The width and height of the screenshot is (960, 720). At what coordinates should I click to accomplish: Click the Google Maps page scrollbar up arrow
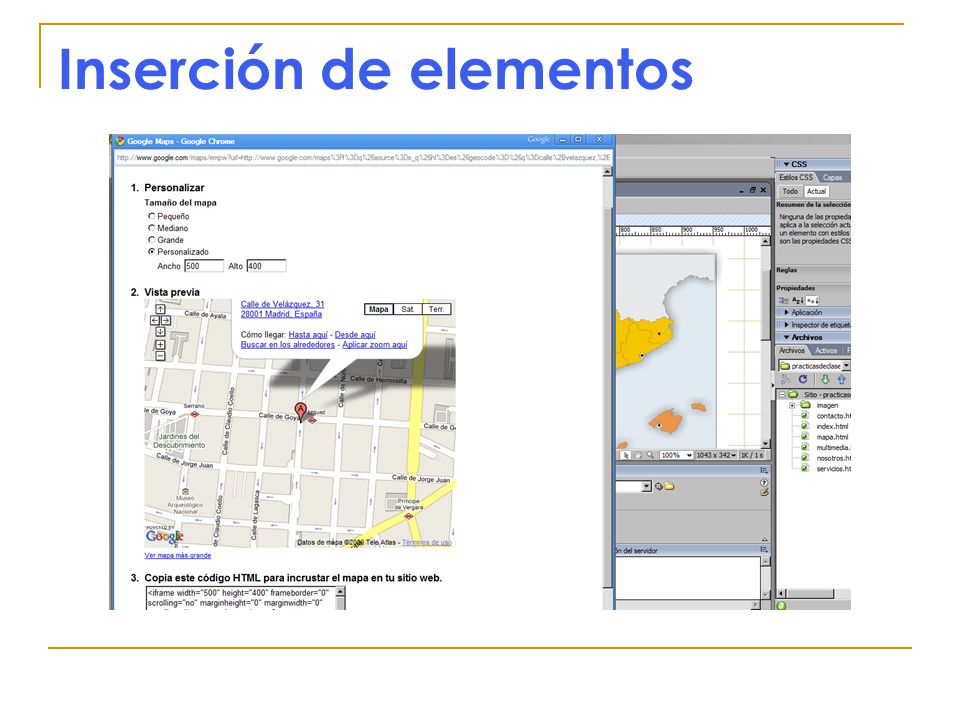[607, 172]
